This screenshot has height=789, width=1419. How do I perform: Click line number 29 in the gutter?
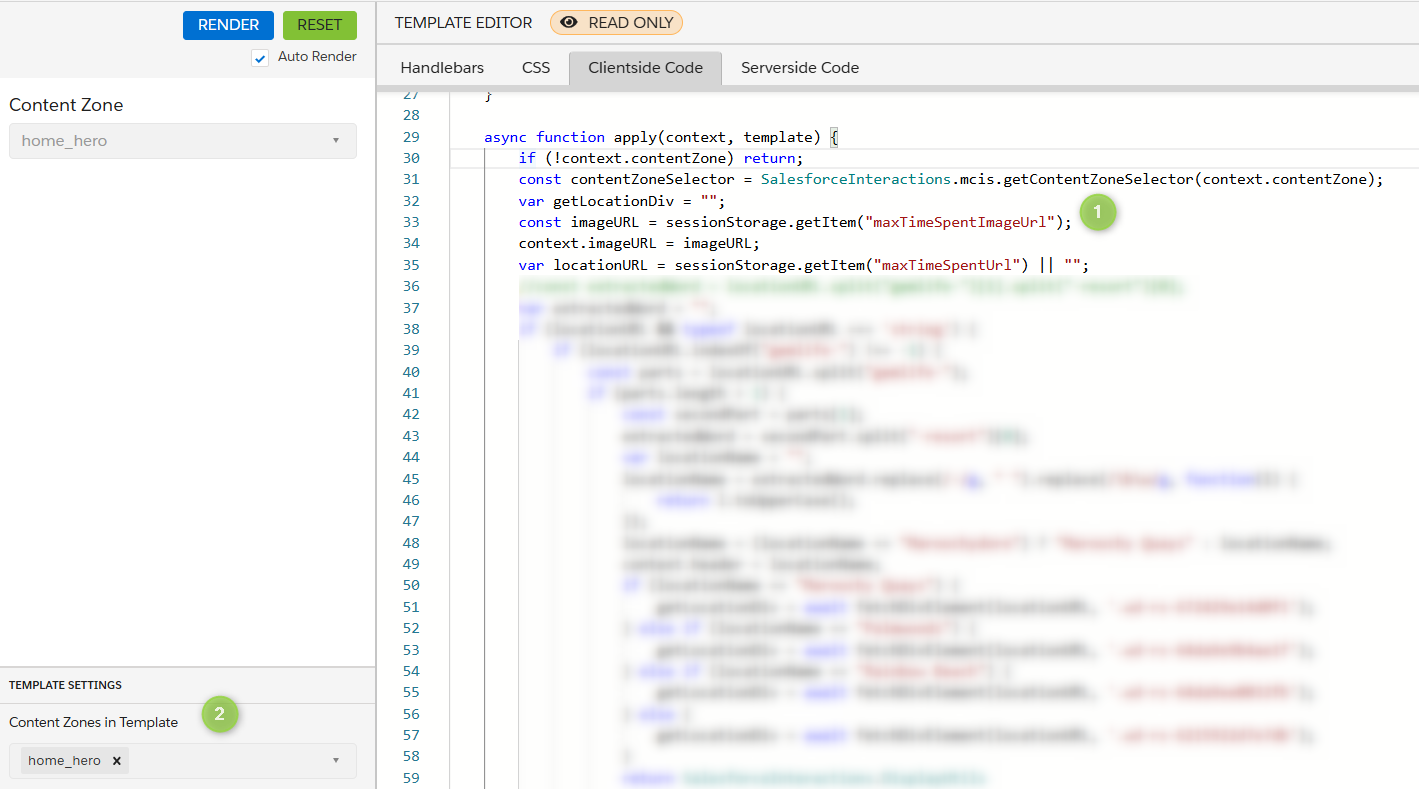click(x=410, y=137)
